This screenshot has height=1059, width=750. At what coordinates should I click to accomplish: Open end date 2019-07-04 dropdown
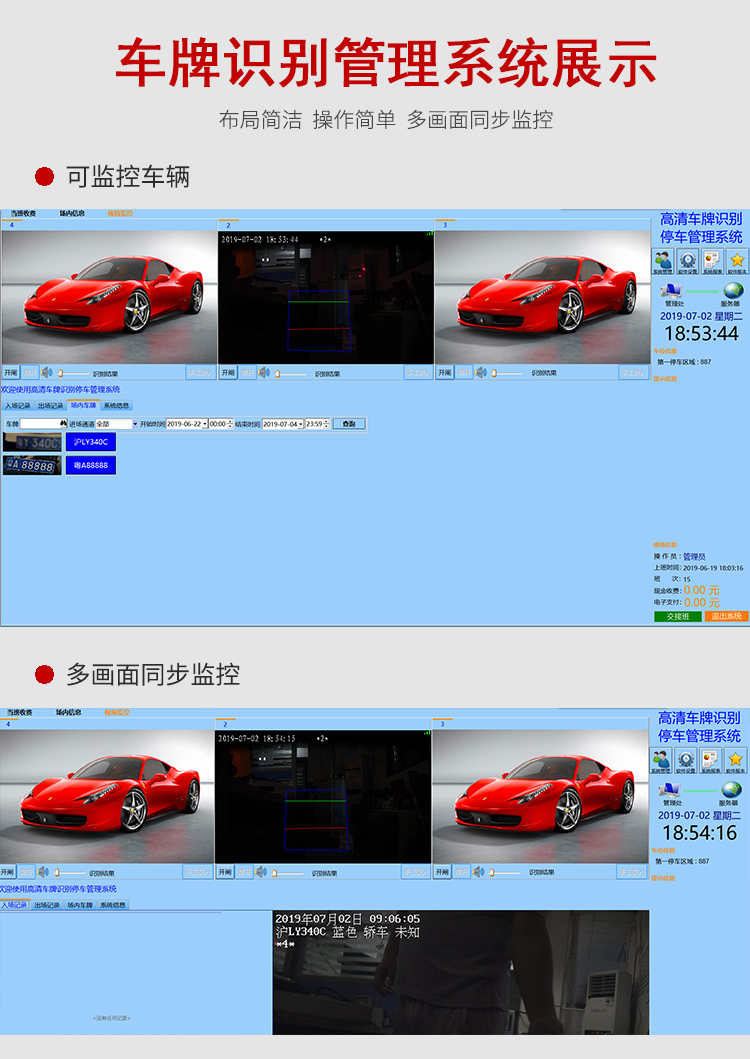tap(301, 424)
